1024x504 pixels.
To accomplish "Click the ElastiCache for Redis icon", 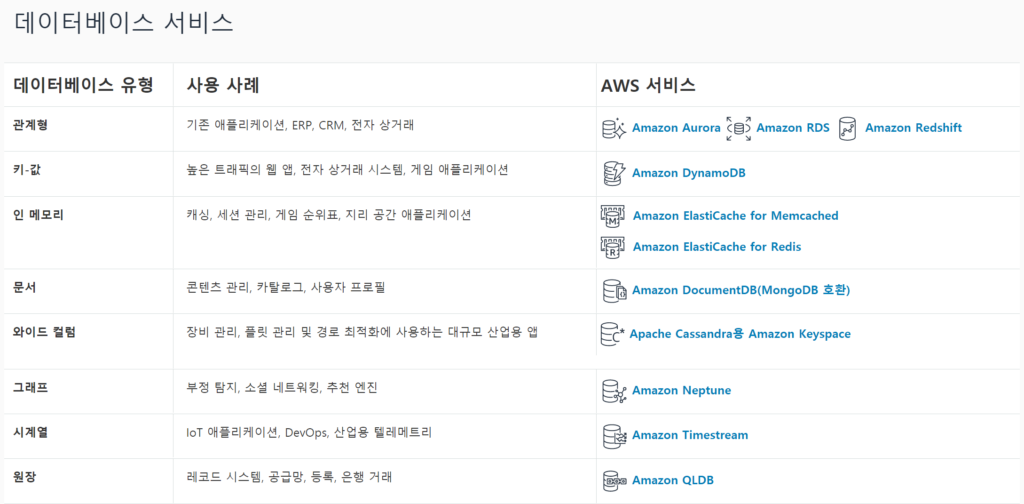I will tap(611, 246).
